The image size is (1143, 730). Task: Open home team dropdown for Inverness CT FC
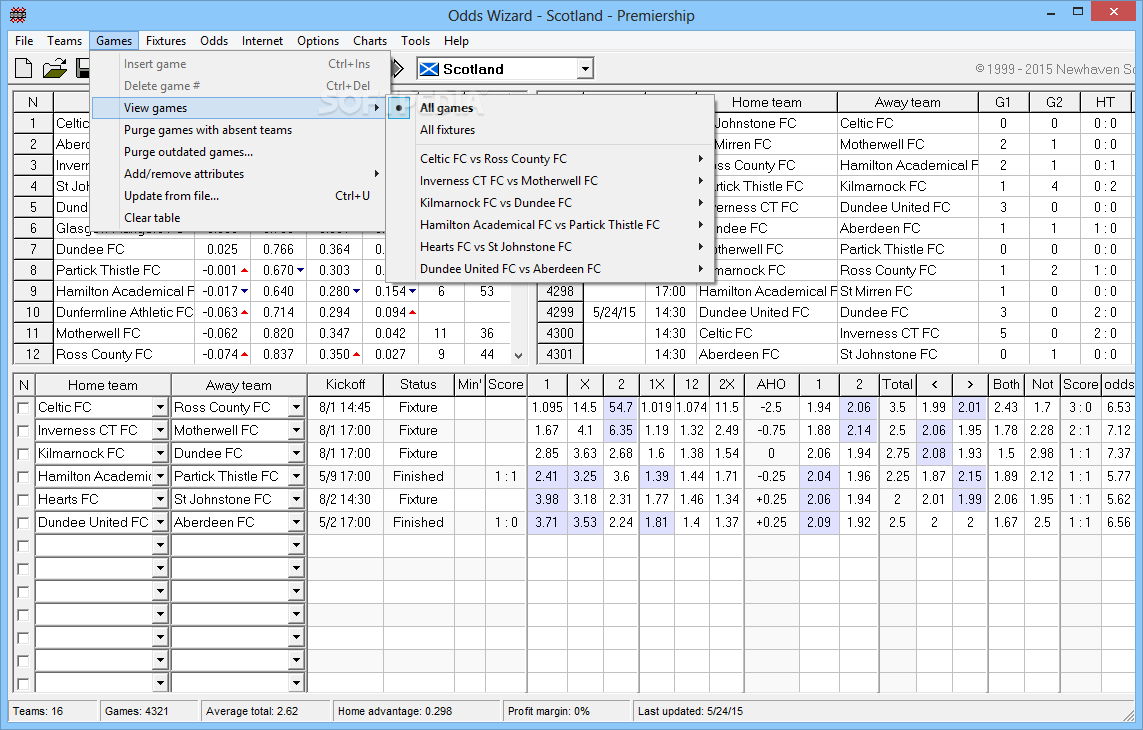click(x=160, y=431)
